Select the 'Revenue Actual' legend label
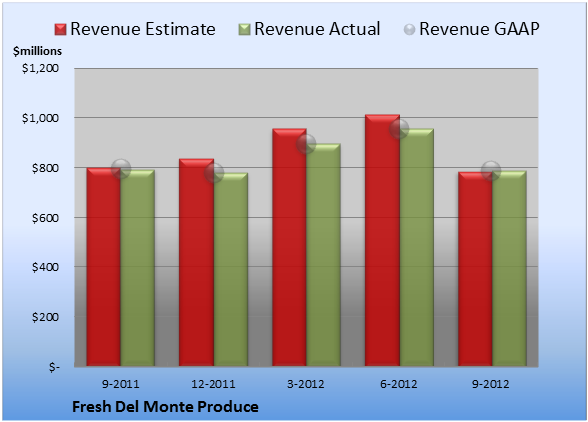 pyautogui.click(x=317, y=29)
